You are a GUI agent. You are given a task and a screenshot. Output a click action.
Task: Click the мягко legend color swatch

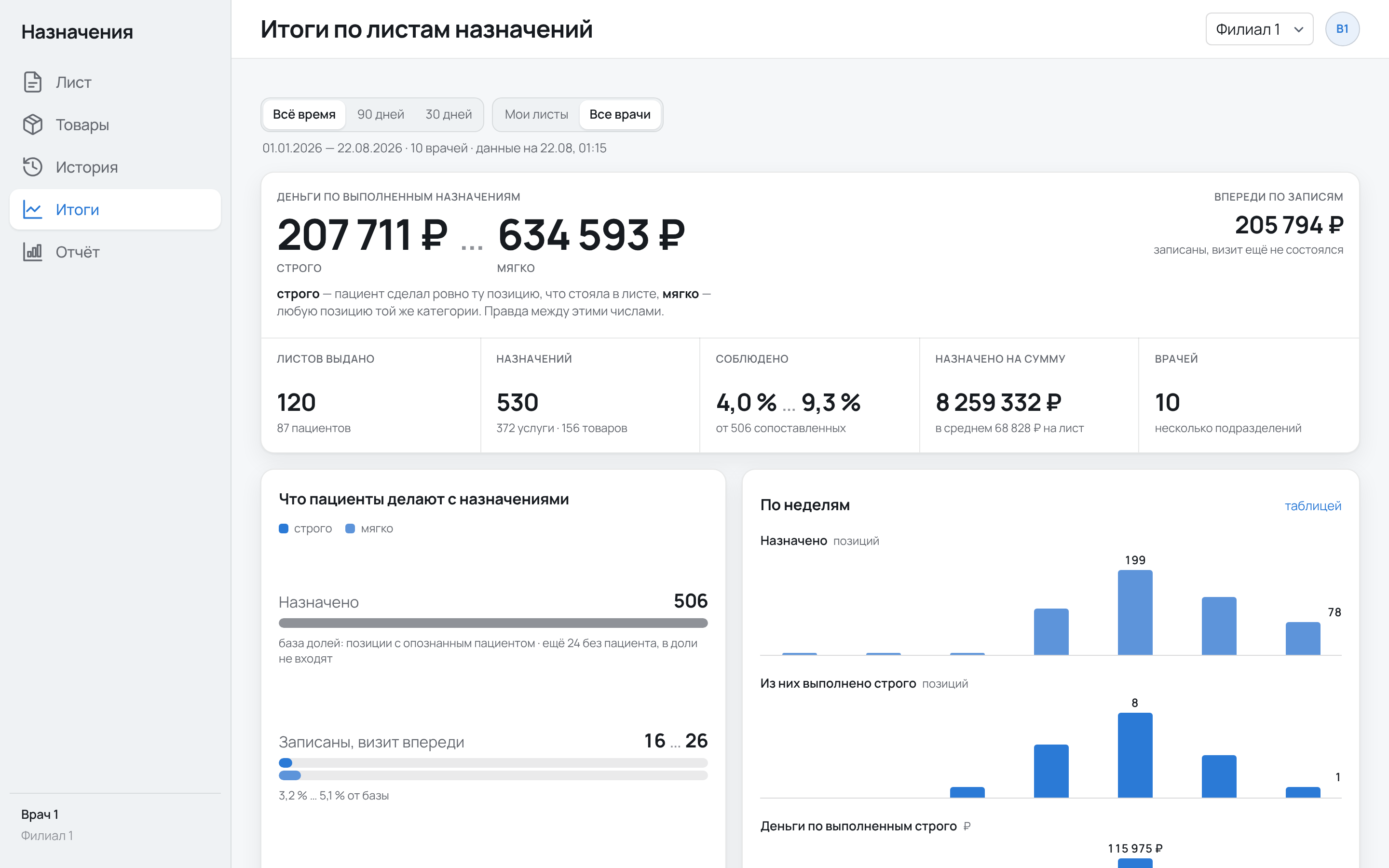(350, 528)
